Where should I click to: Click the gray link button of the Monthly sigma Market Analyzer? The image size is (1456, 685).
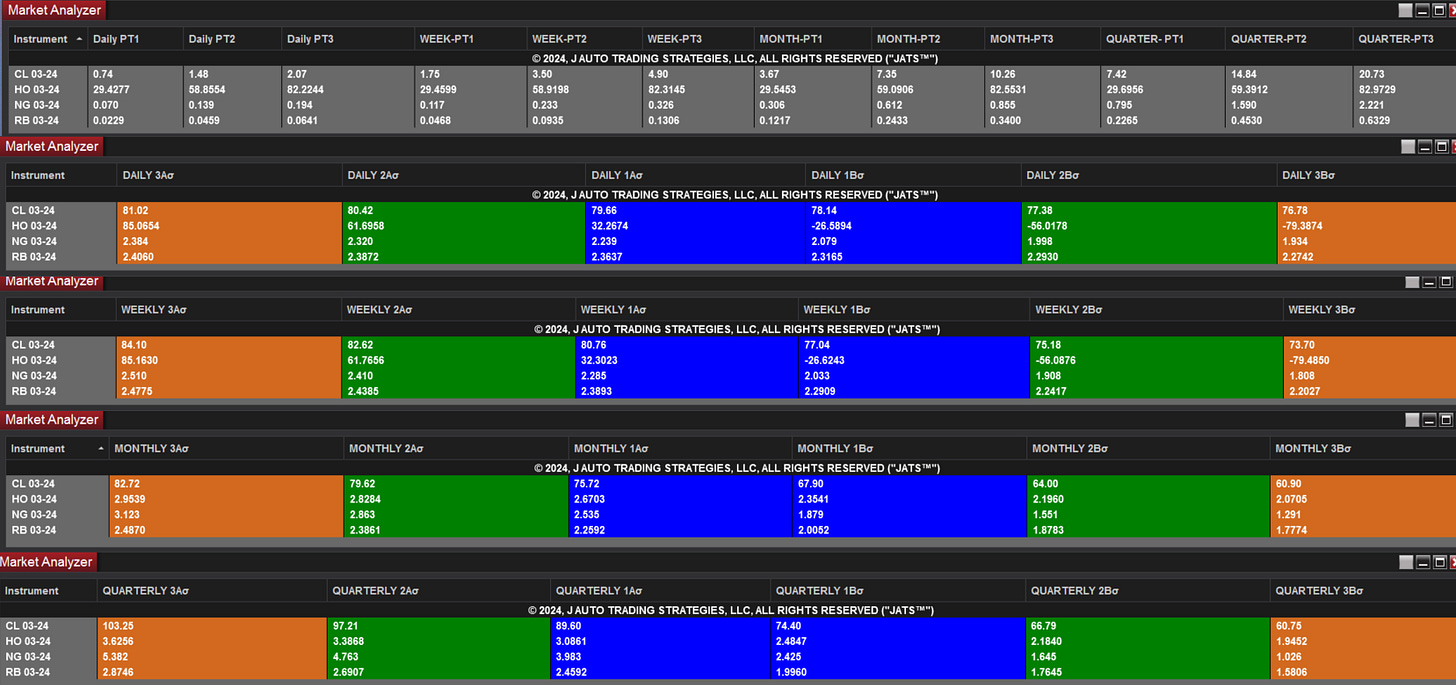1412,420
